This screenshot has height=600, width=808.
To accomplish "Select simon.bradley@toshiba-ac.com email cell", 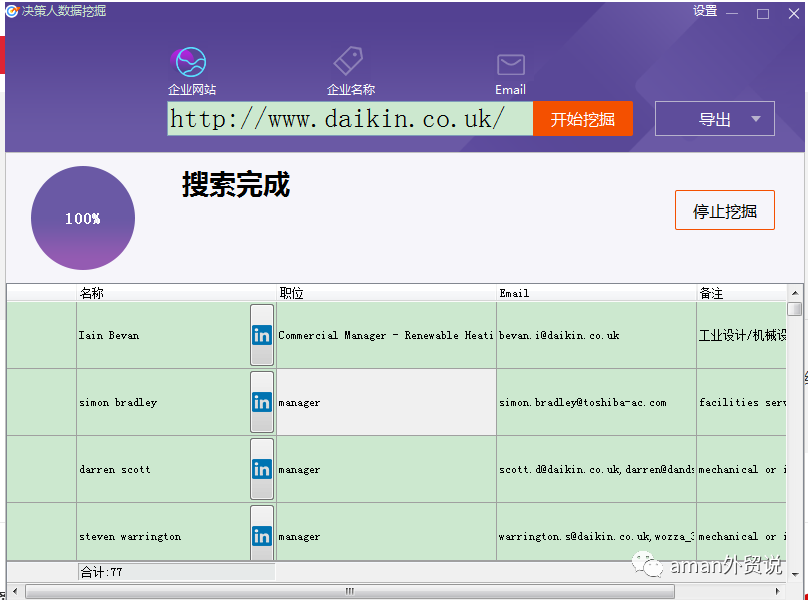I will (596, 402).
